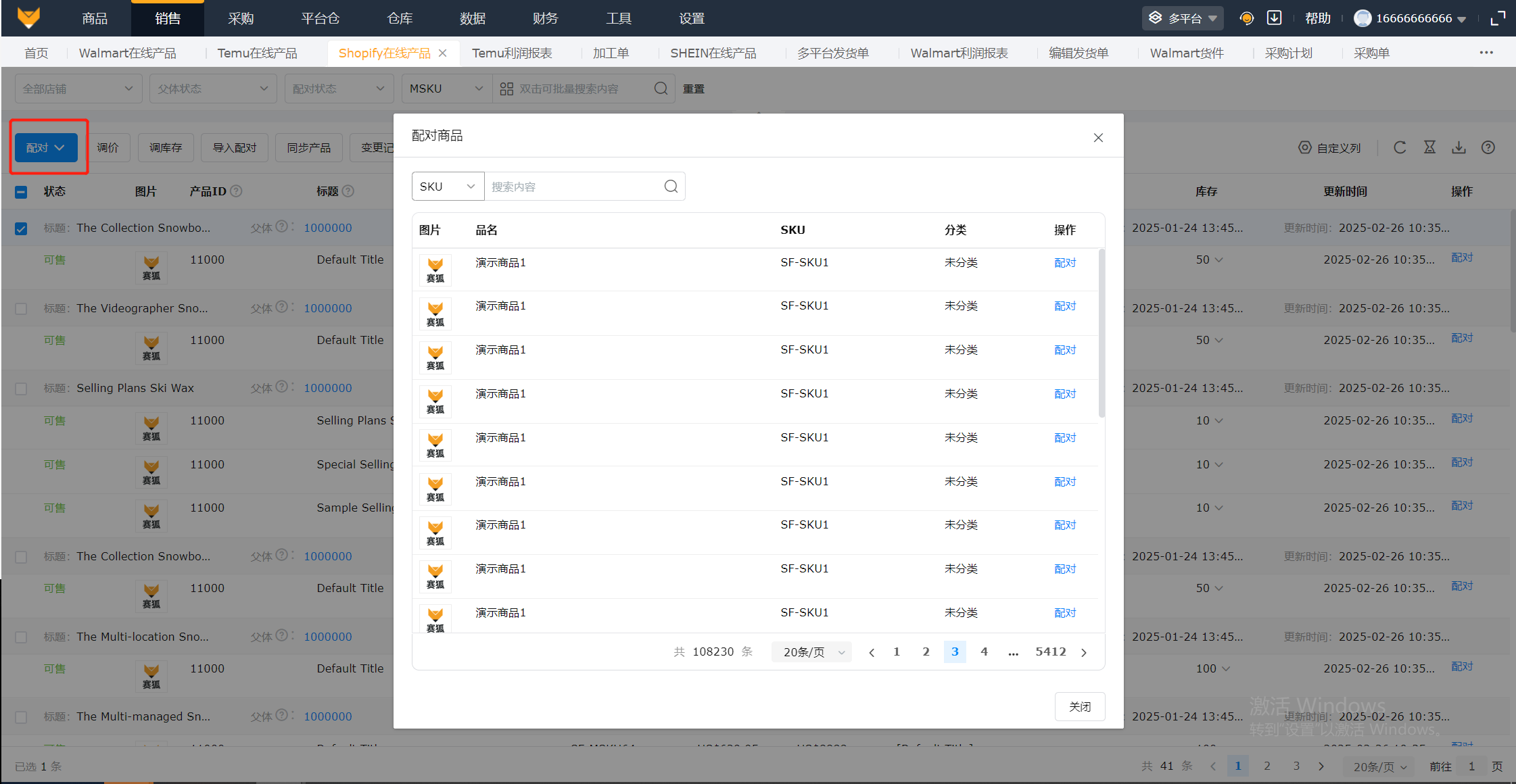Screen dimensions: 1516x784
Task: Open the SKU search-type dropdown
Action: click(448, 187)
